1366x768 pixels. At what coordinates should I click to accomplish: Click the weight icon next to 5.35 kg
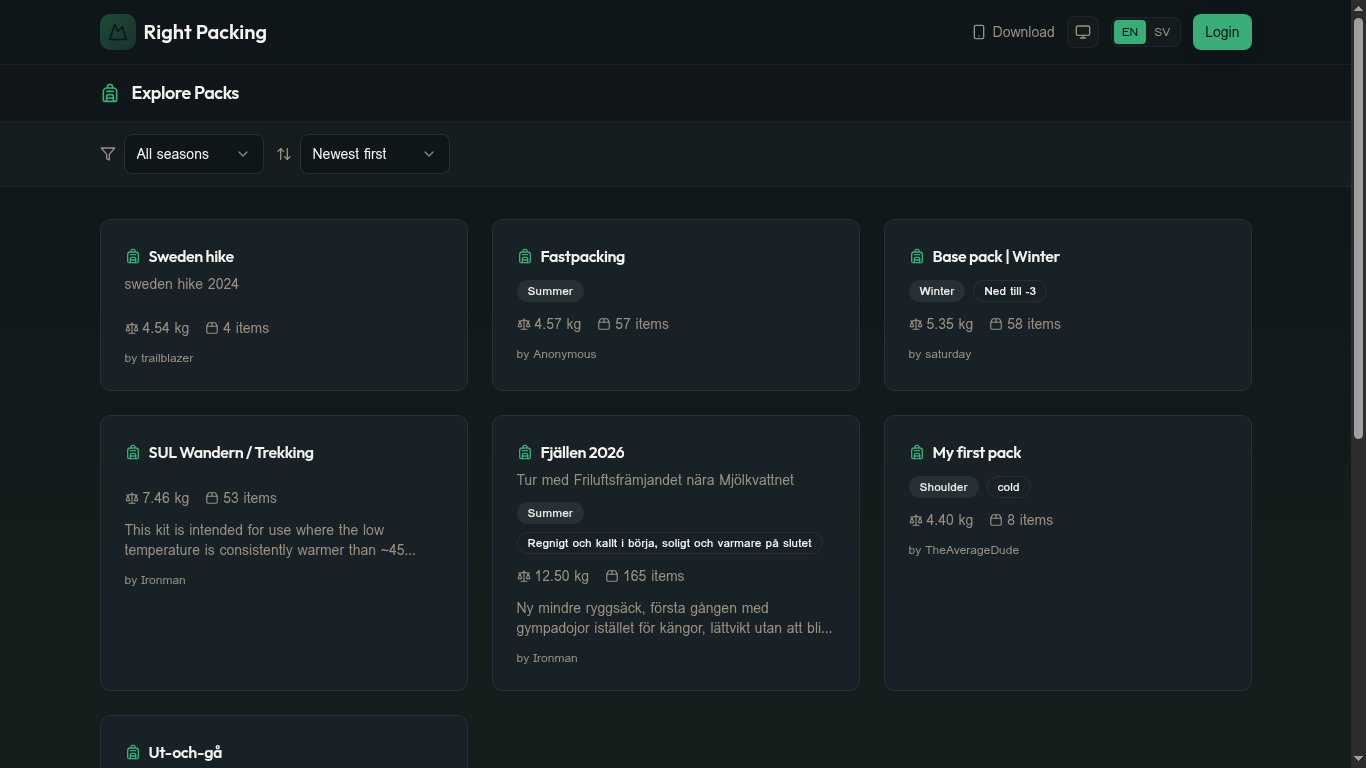tap(915, 324)
